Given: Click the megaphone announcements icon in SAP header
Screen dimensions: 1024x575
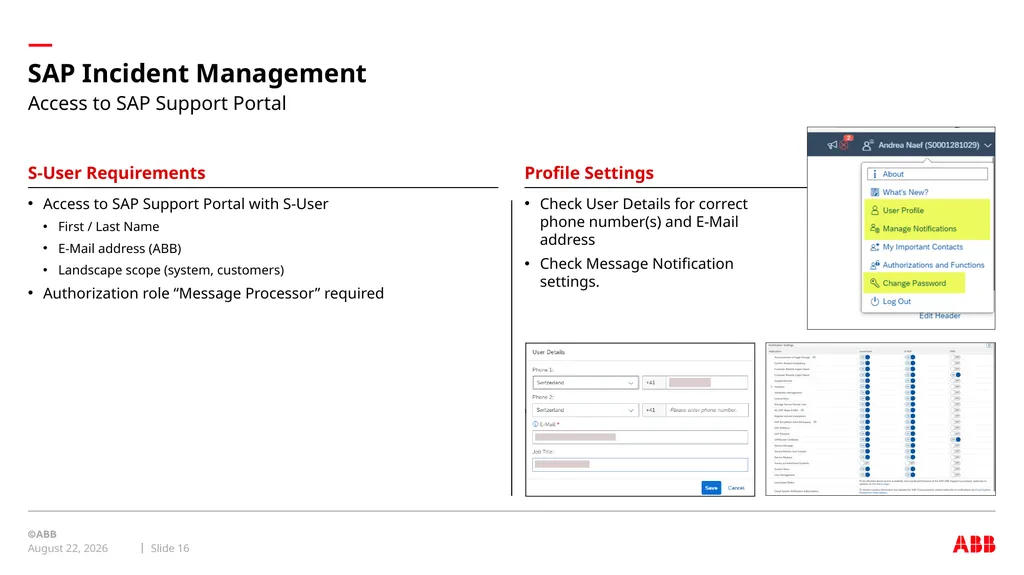Looking at the screenshot, I should [x=832, y=145].
